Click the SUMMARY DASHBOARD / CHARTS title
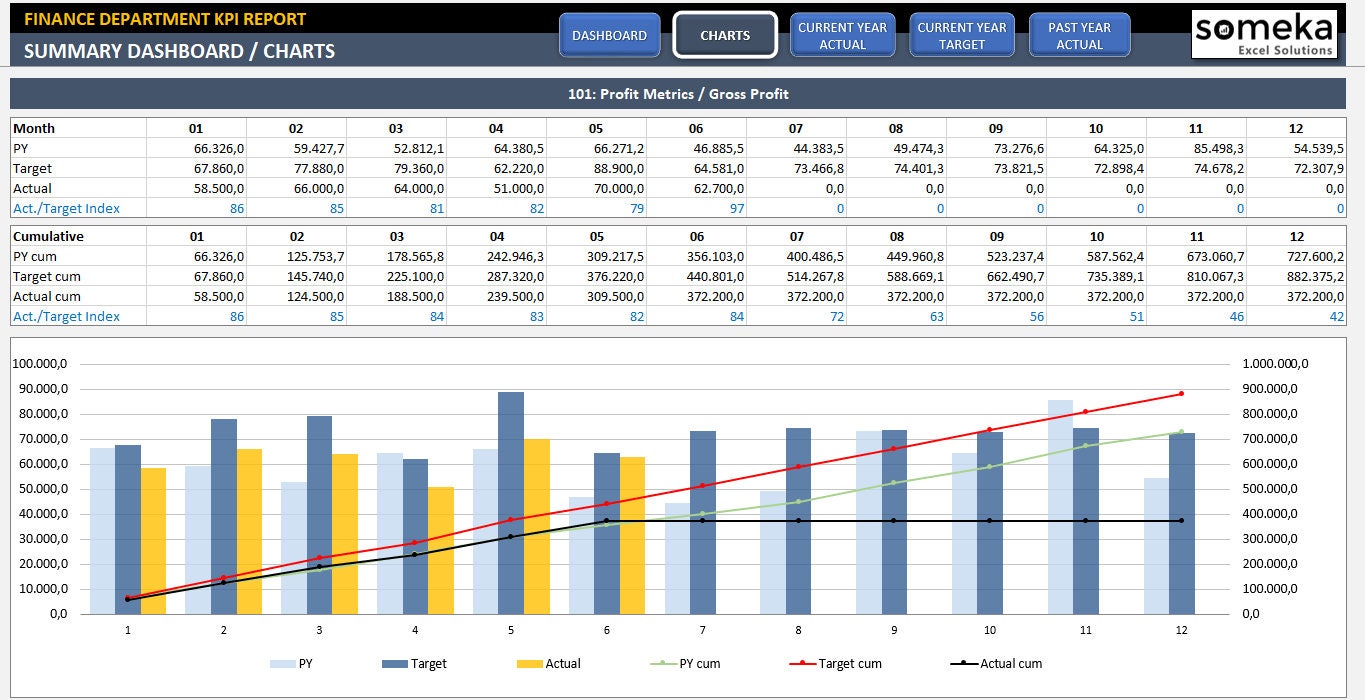The image size is (1365, 700). 180,51
